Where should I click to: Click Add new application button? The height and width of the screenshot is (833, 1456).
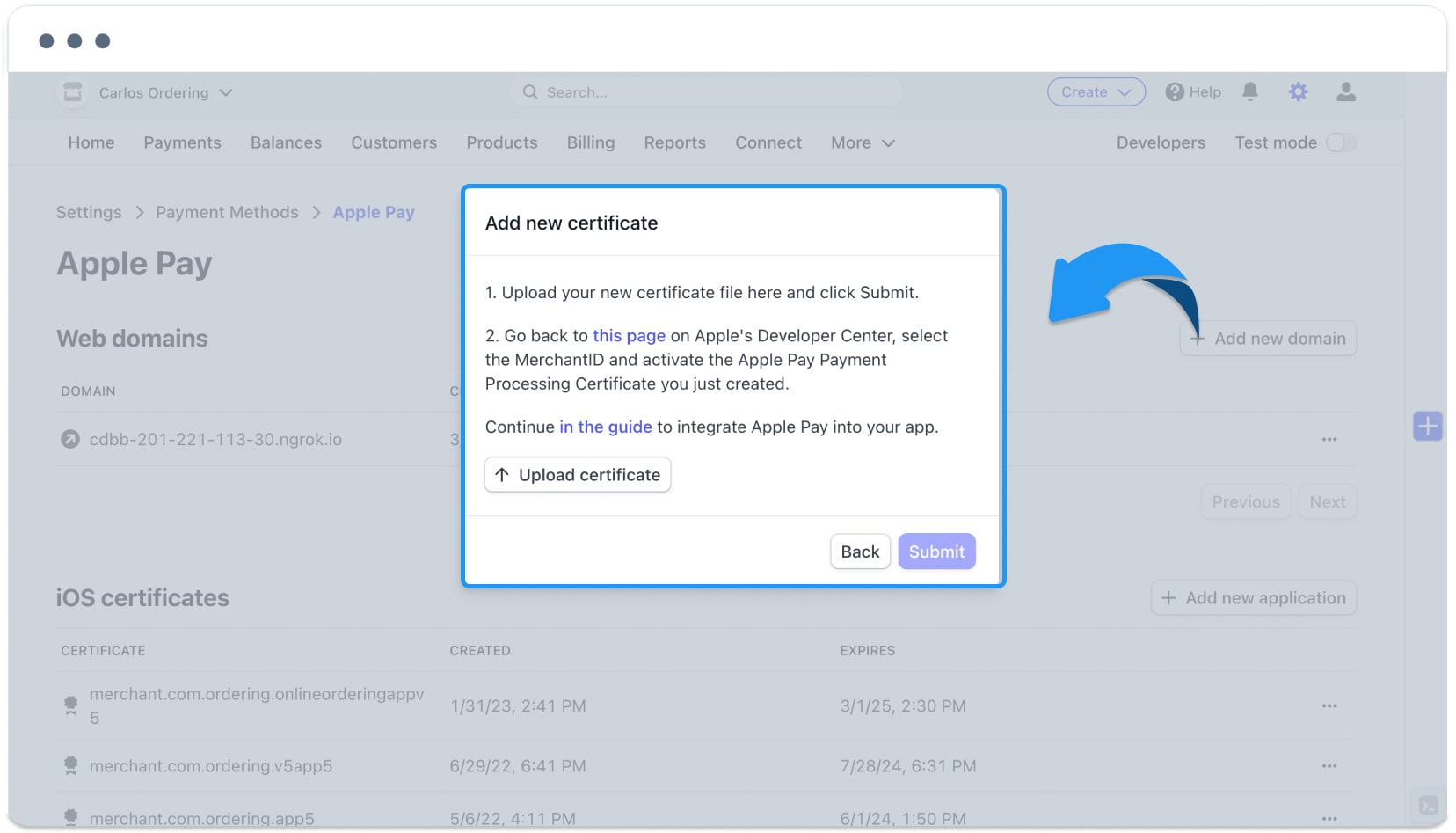pos(1254,598)
